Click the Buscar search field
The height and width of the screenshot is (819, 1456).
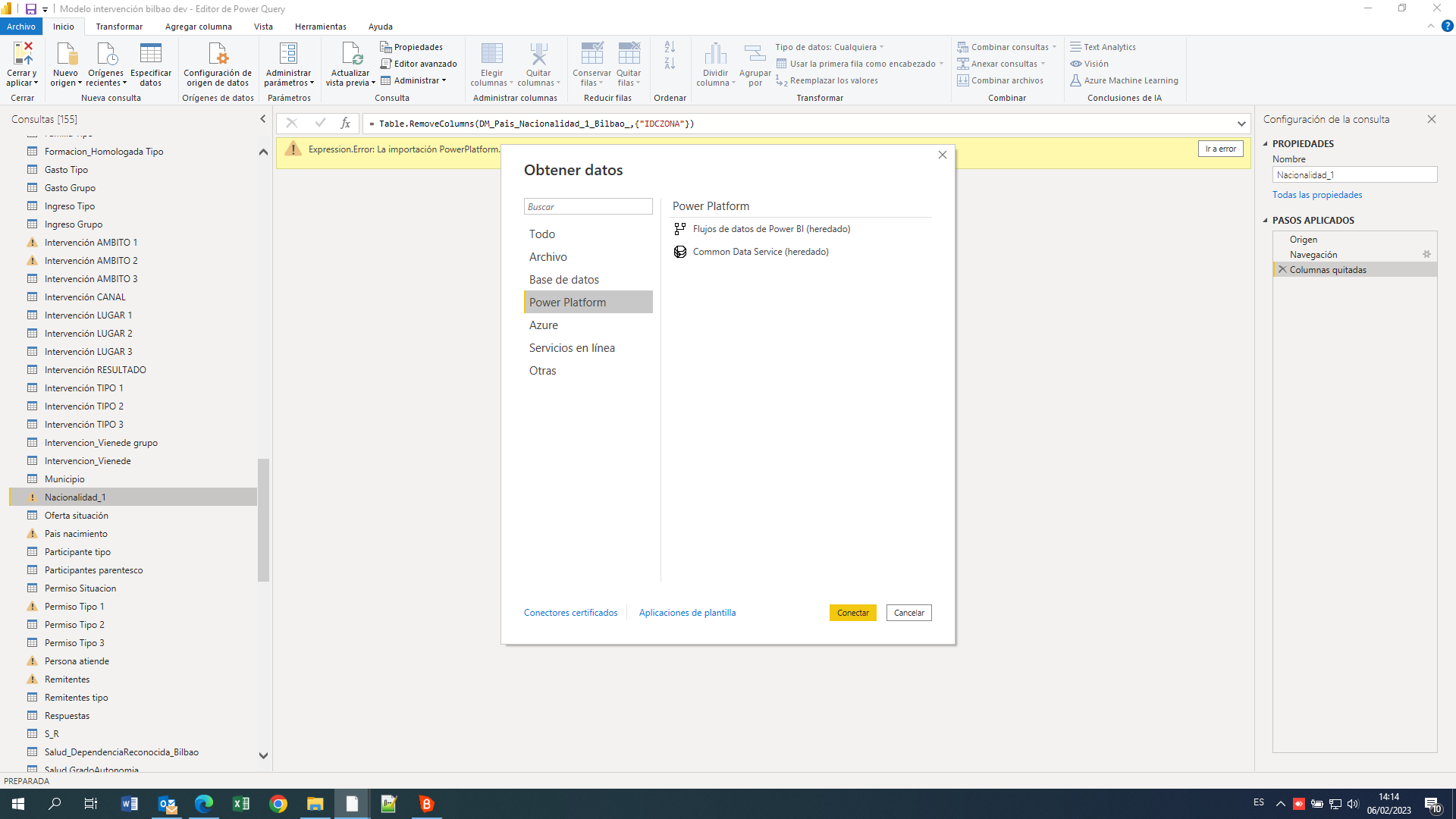click(x=588, y=206)
